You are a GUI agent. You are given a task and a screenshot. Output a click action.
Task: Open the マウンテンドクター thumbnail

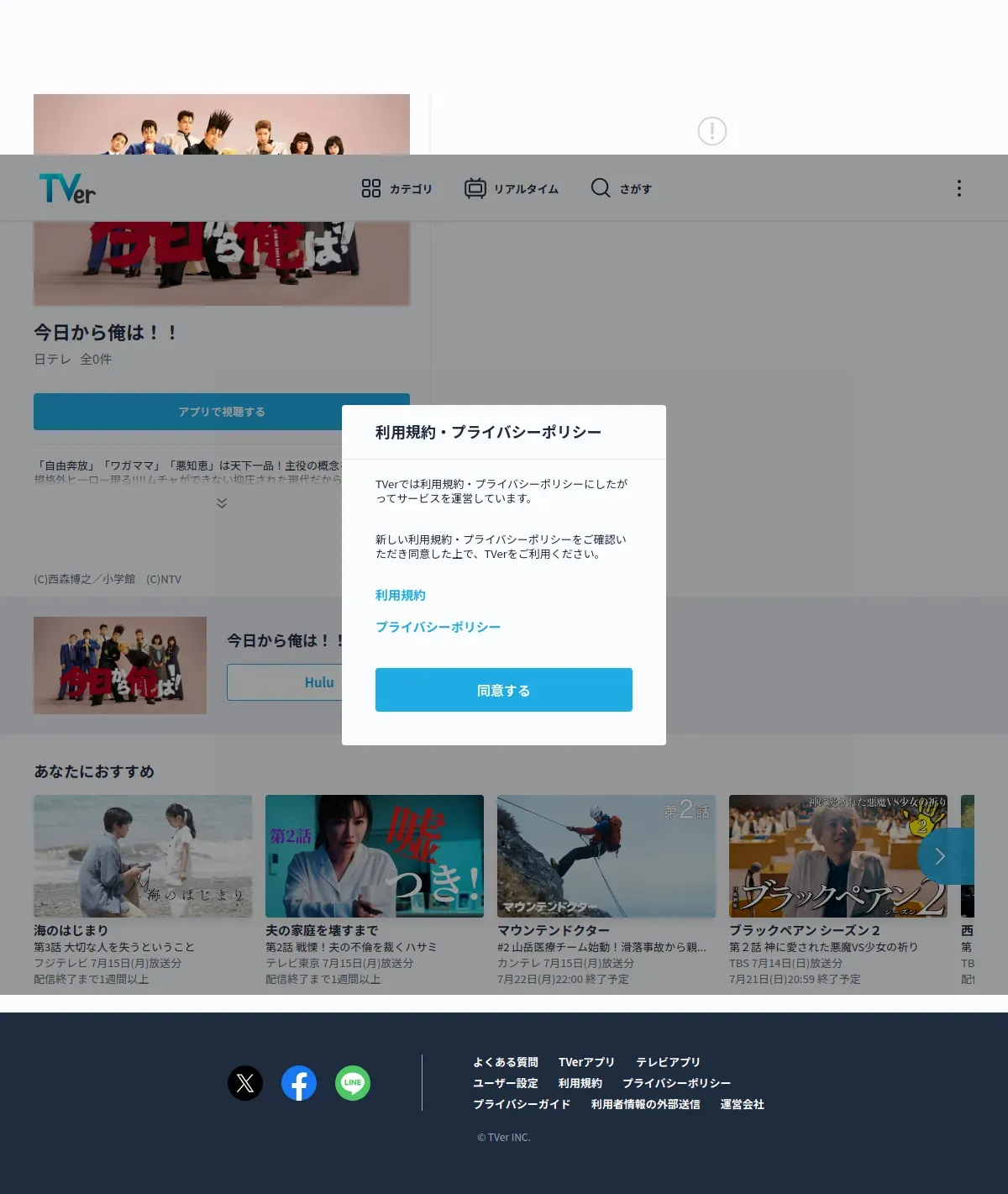[606, 856]
